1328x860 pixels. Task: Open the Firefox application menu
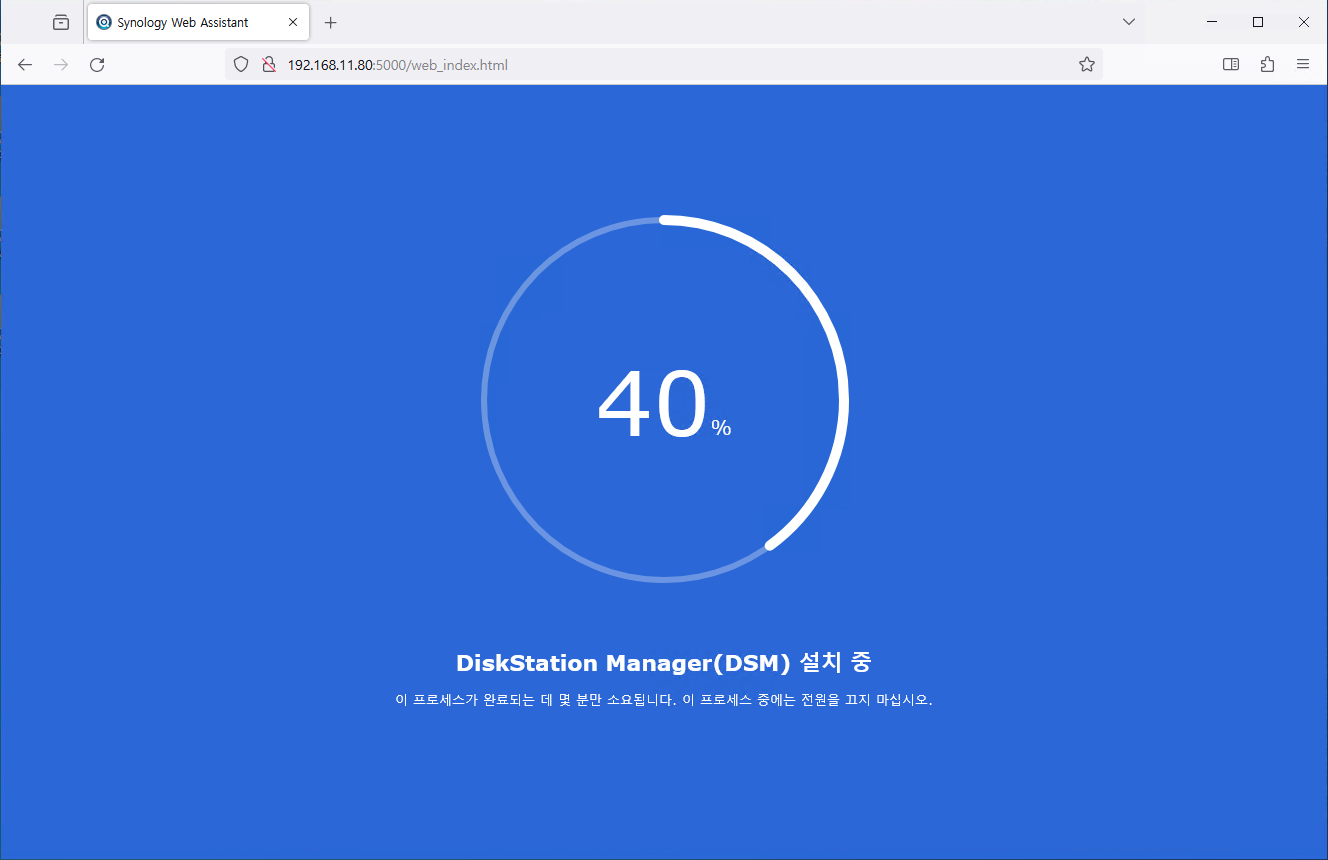pyautogui.click(x=1303, y=65)
